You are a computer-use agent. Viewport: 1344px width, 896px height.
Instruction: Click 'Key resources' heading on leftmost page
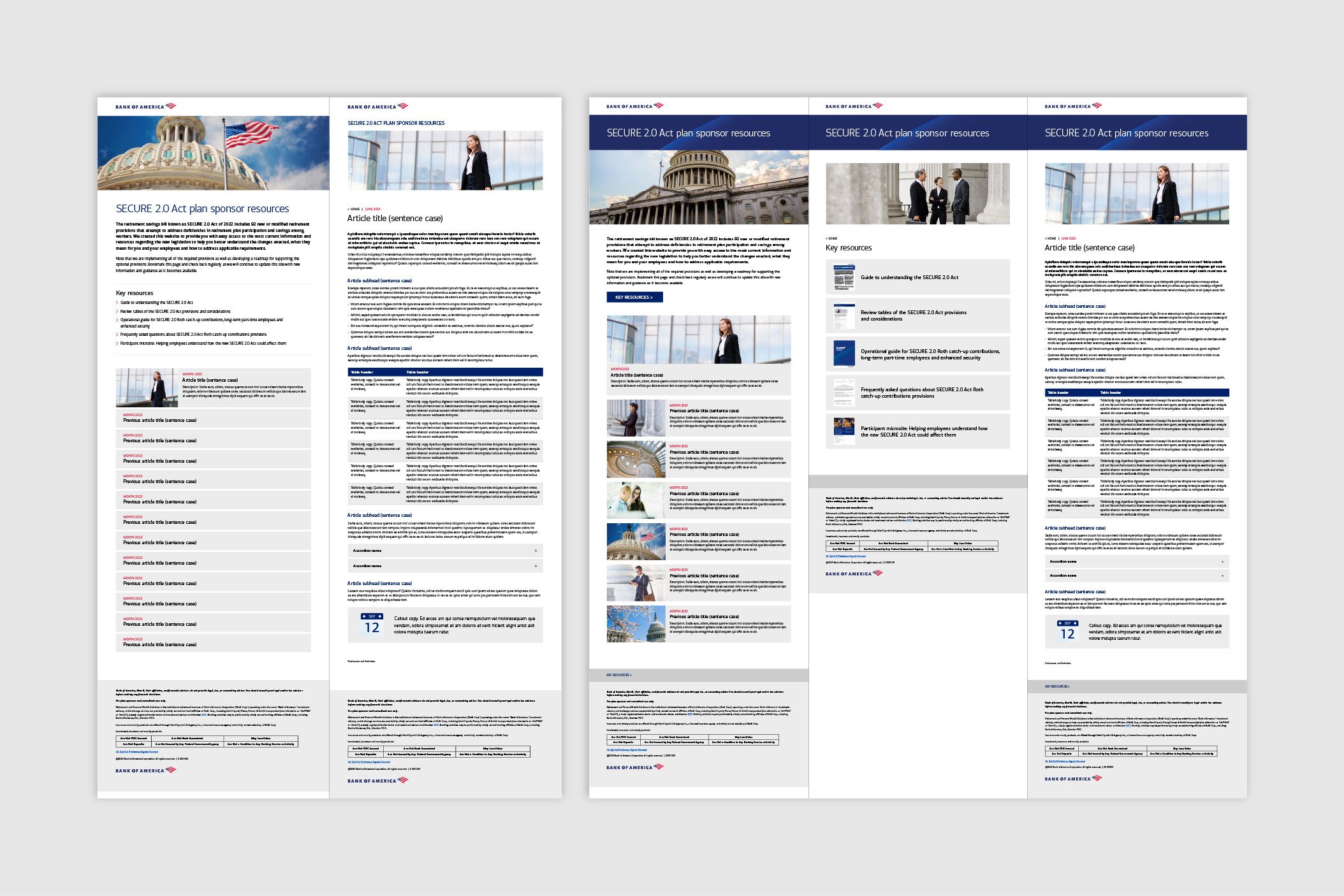coord(135,293)
